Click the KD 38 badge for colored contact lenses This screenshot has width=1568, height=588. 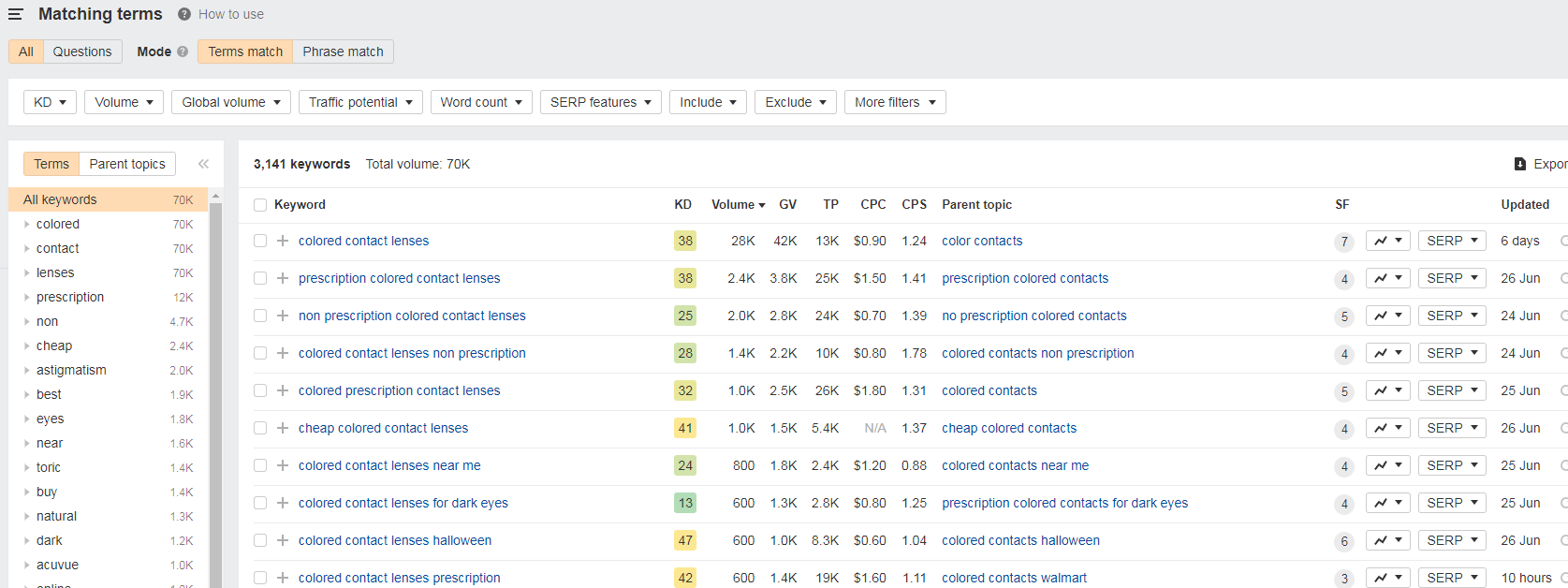pyautogui.click(x=685, y=241)
